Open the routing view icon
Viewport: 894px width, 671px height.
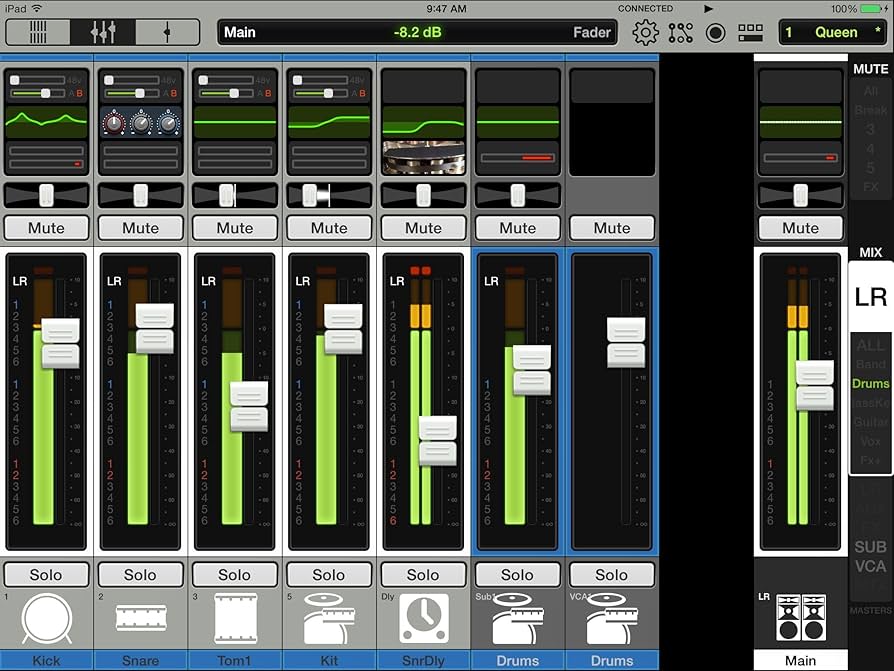click(x=681, y=32)
